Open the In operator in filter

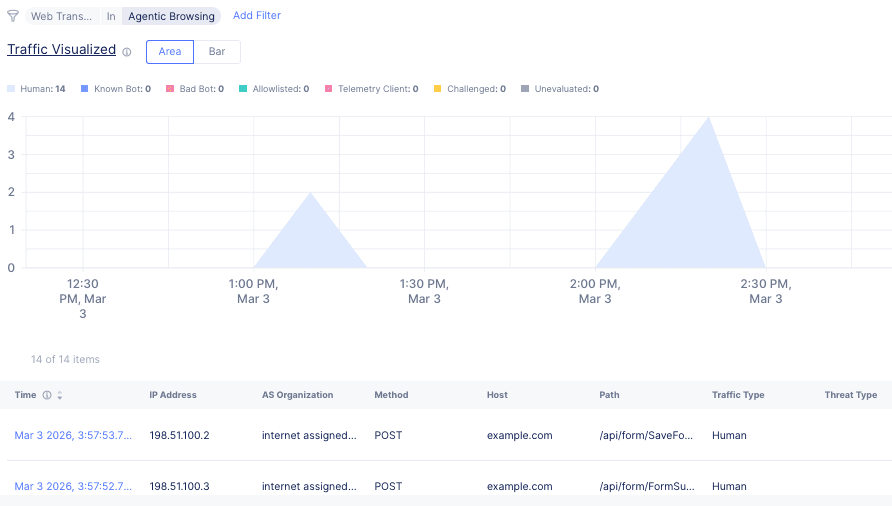[111, 17]
